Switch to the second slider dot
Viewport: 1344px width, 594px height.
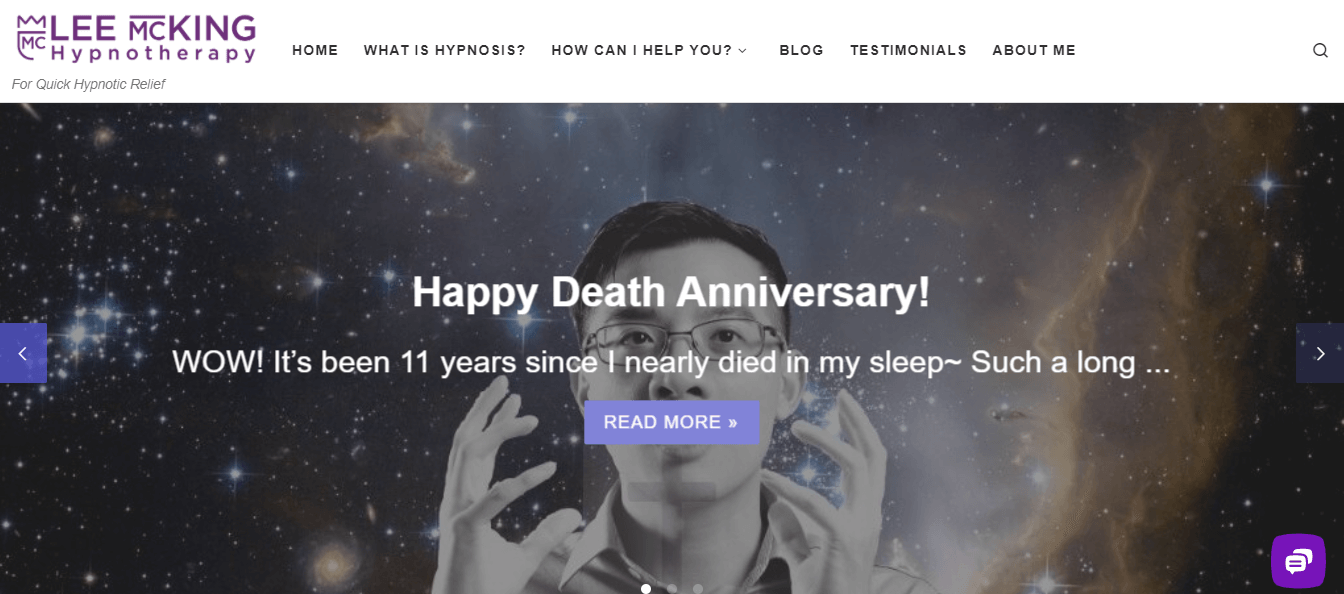tap(672, 589)
